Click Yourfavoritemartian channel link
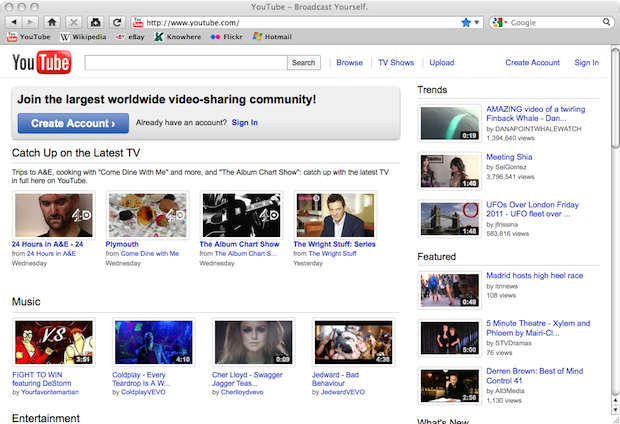 pos(50,392)
